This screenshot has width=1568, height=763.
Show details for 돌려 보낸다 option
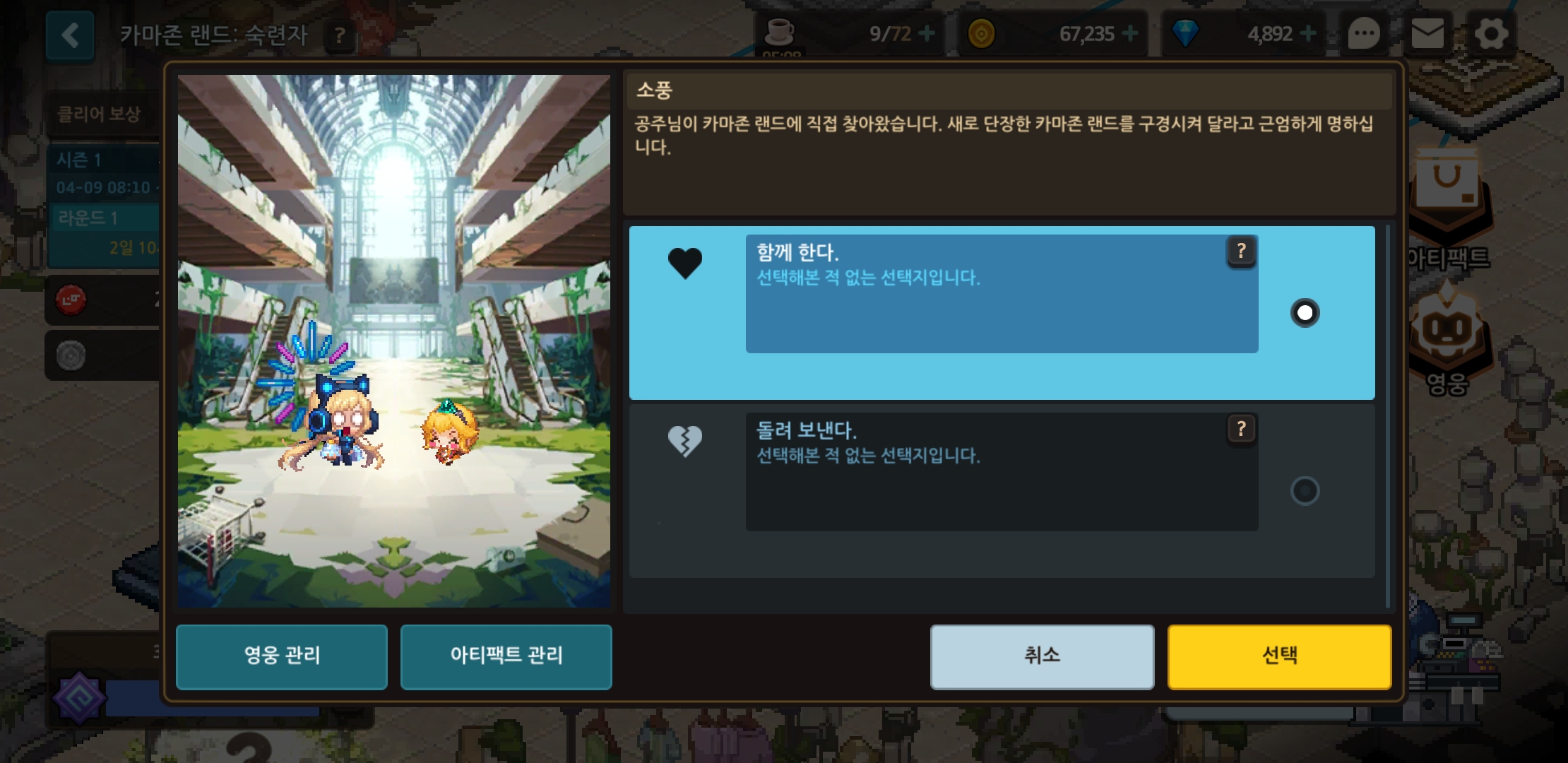tap(1241, 429)
